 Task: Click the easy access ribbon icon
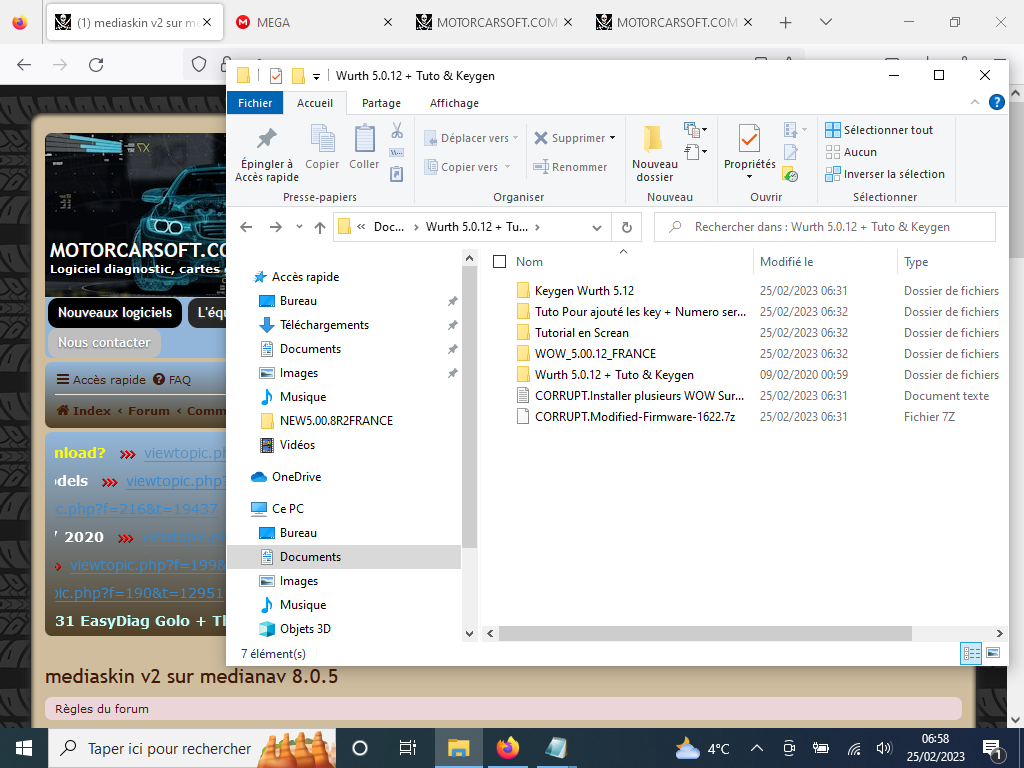click(695, 152)
